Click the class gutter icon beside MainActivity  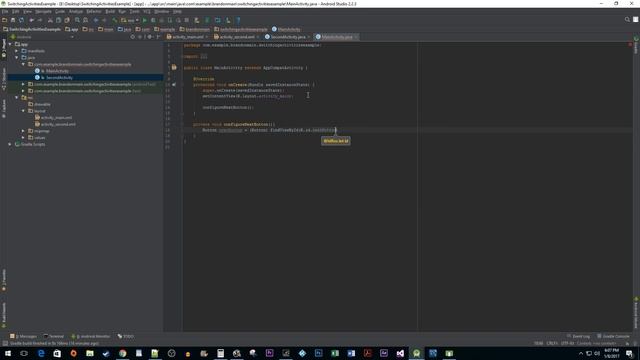pos(174,67)
